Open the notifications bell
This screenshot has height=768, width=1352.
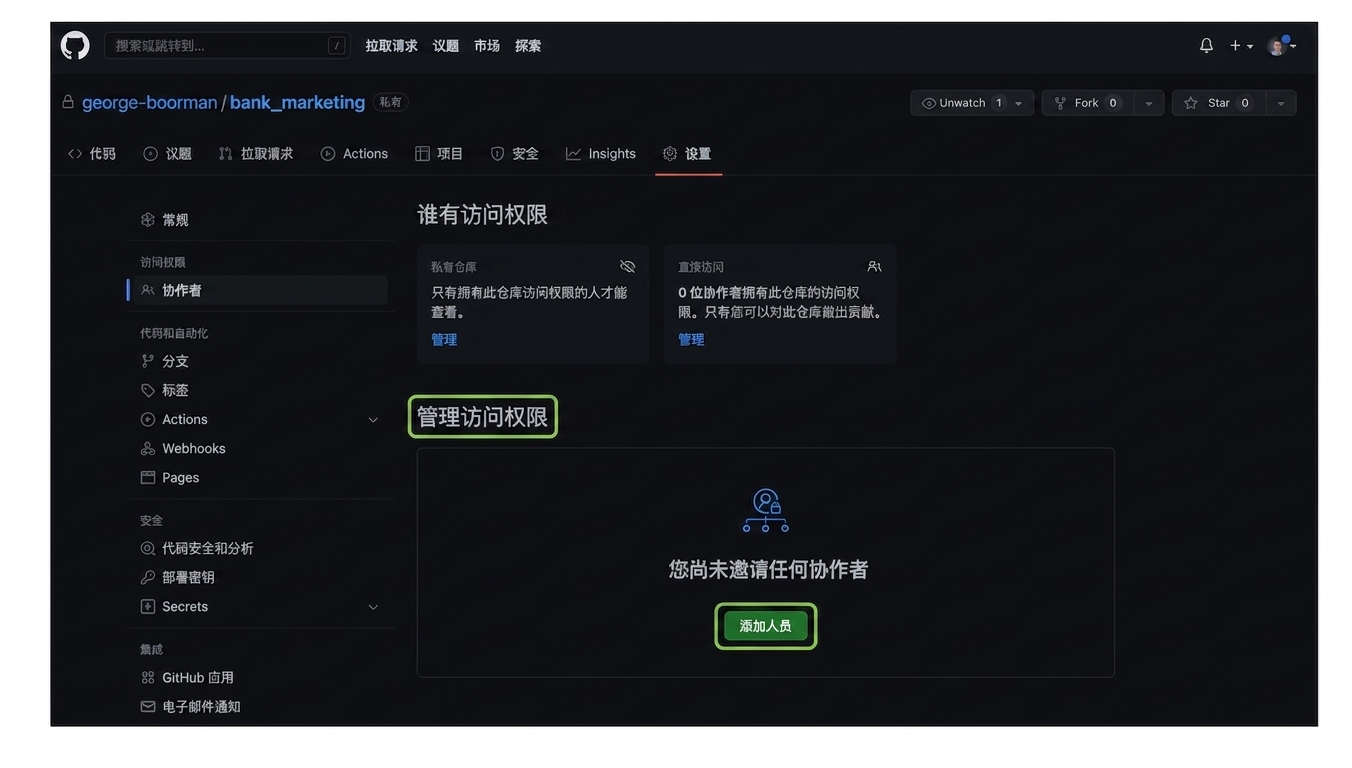click(1206, 45)
